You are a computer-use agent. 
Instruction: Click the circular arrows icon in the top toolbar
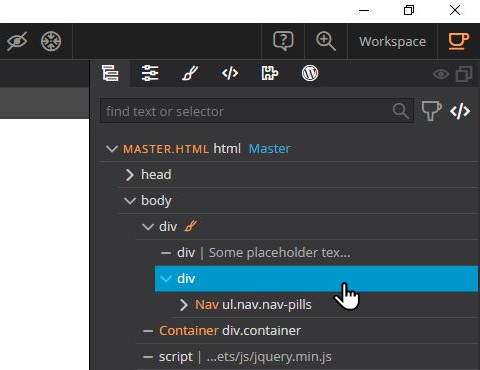(51, 41)
